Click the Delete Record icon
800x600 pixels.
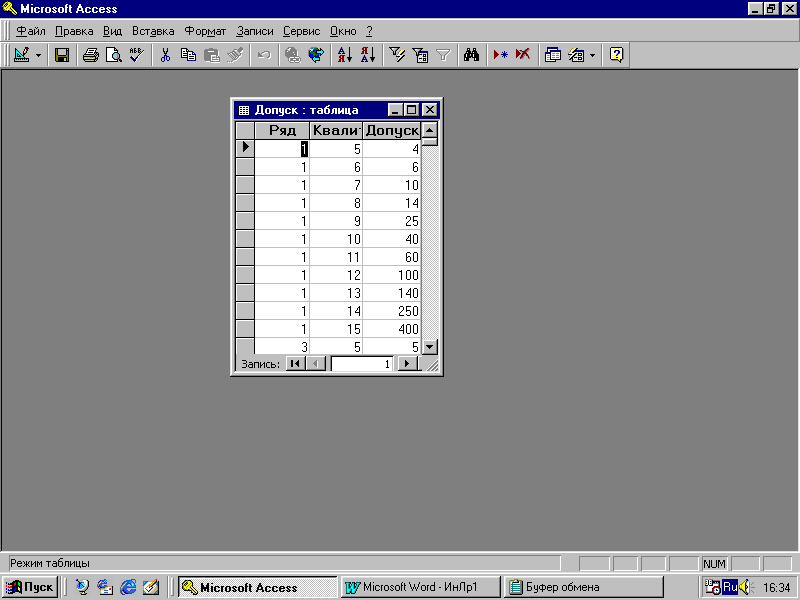click(x=523, y=55)
